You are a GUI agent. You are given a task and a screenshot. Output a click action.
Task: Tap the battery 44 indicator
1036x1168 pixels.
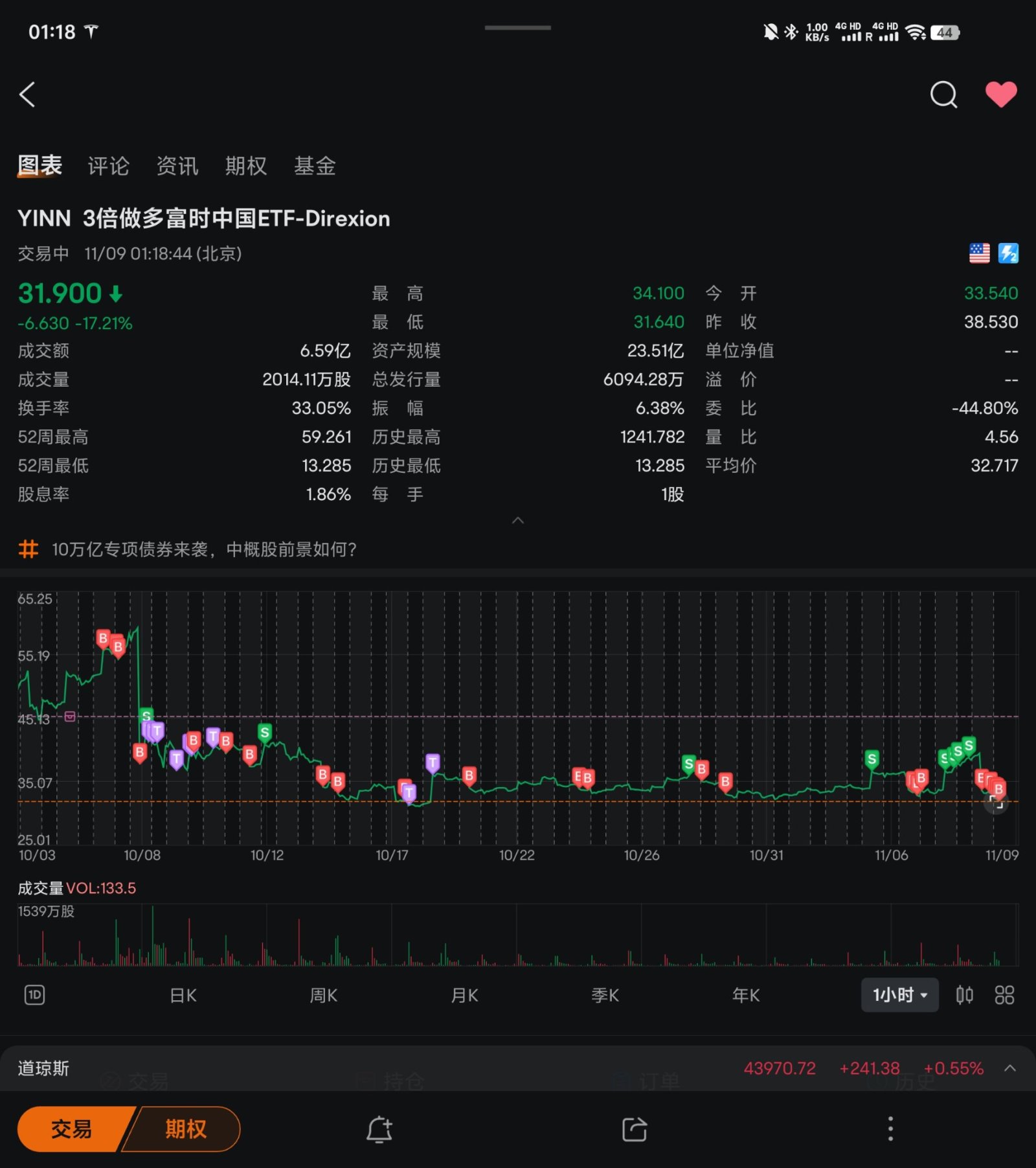click(945, 32)
